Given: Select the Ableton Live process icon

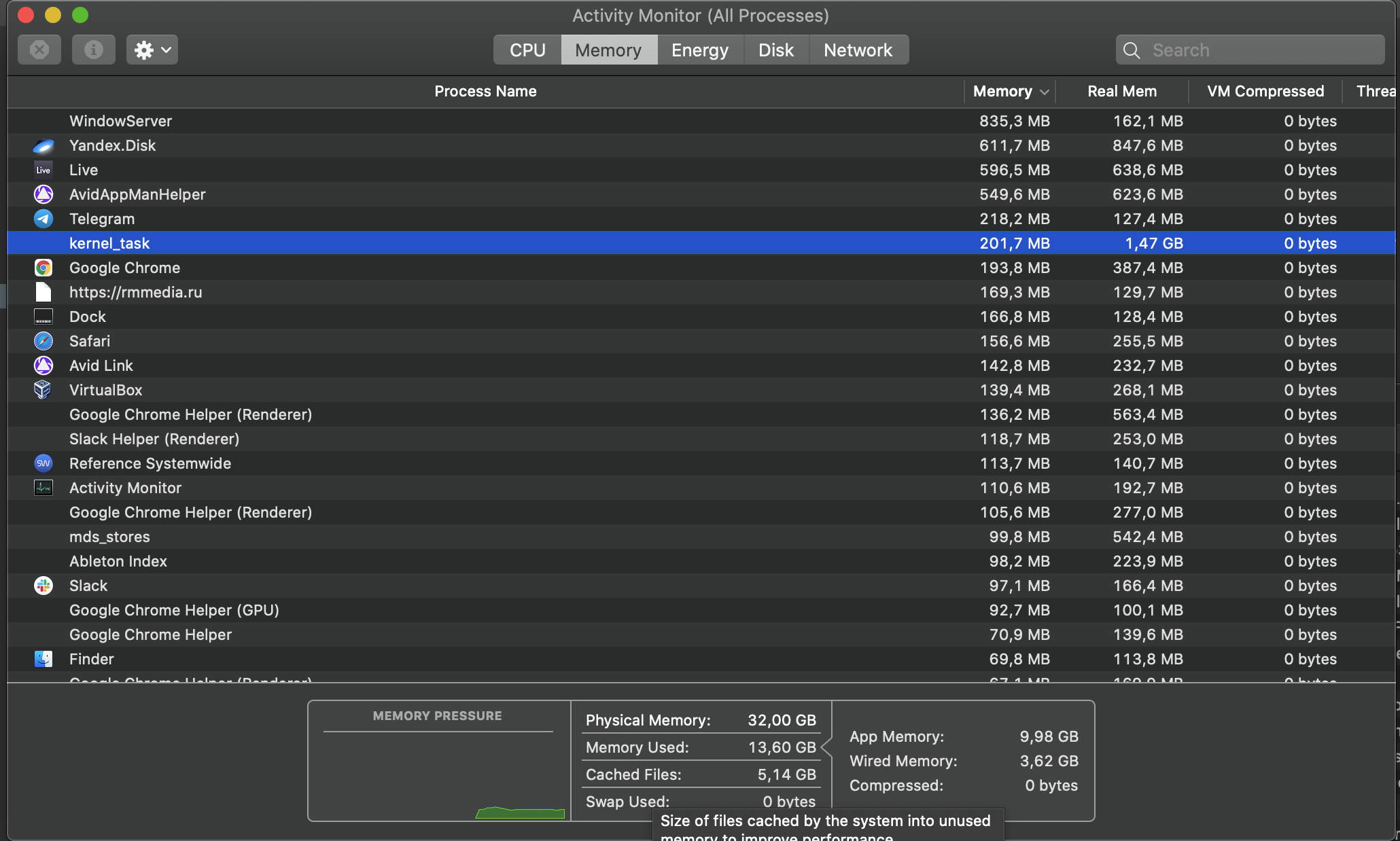Looking at the screenshot, I should [43, 170].
